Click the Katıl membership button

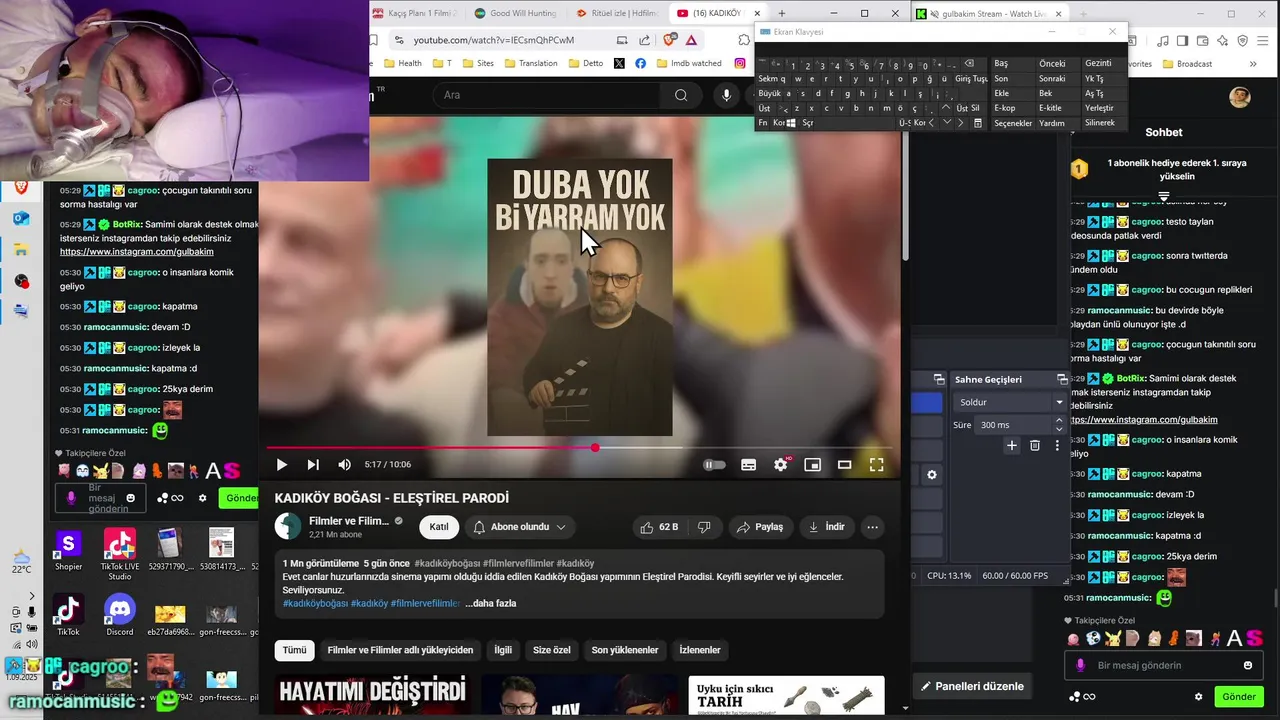[438, 527]
